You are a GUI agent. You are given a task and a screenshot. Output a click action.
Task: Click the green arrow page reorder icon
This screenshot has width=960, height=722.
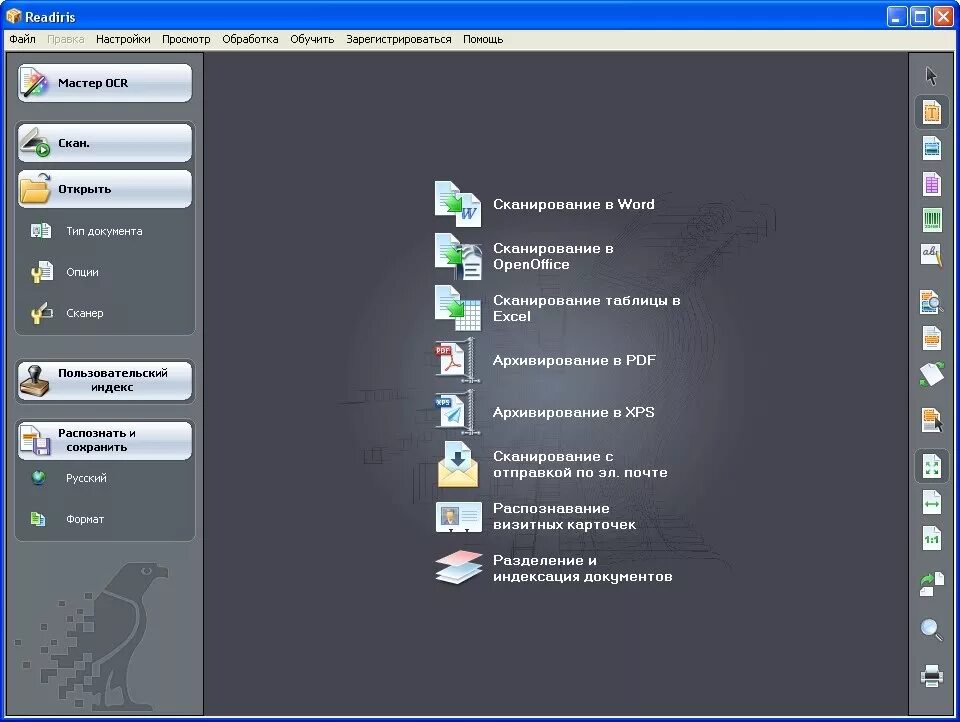[x=931, y=584]
